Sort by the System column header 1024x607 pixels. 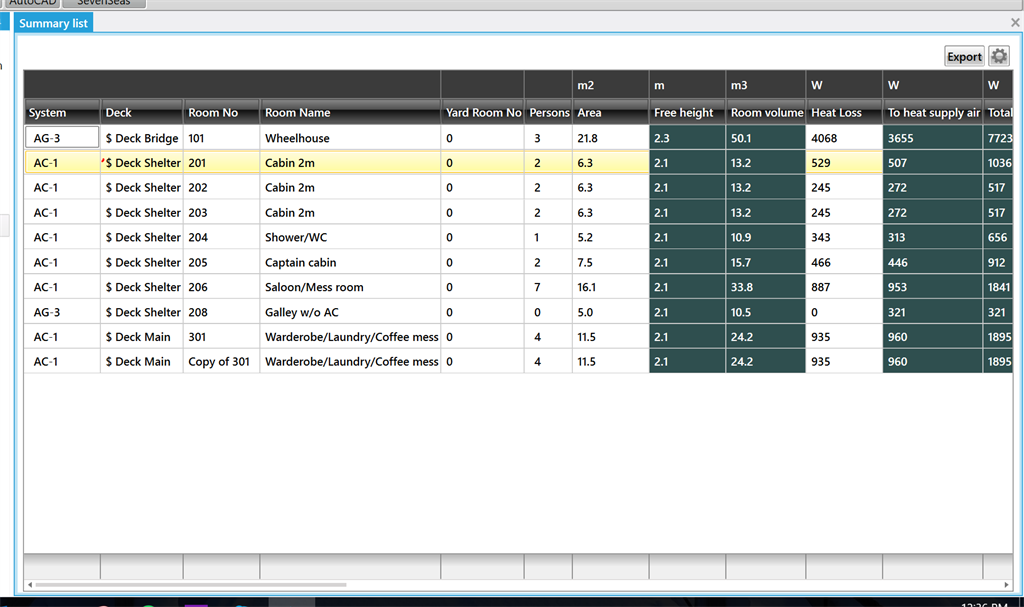click(x=62, y=112)
